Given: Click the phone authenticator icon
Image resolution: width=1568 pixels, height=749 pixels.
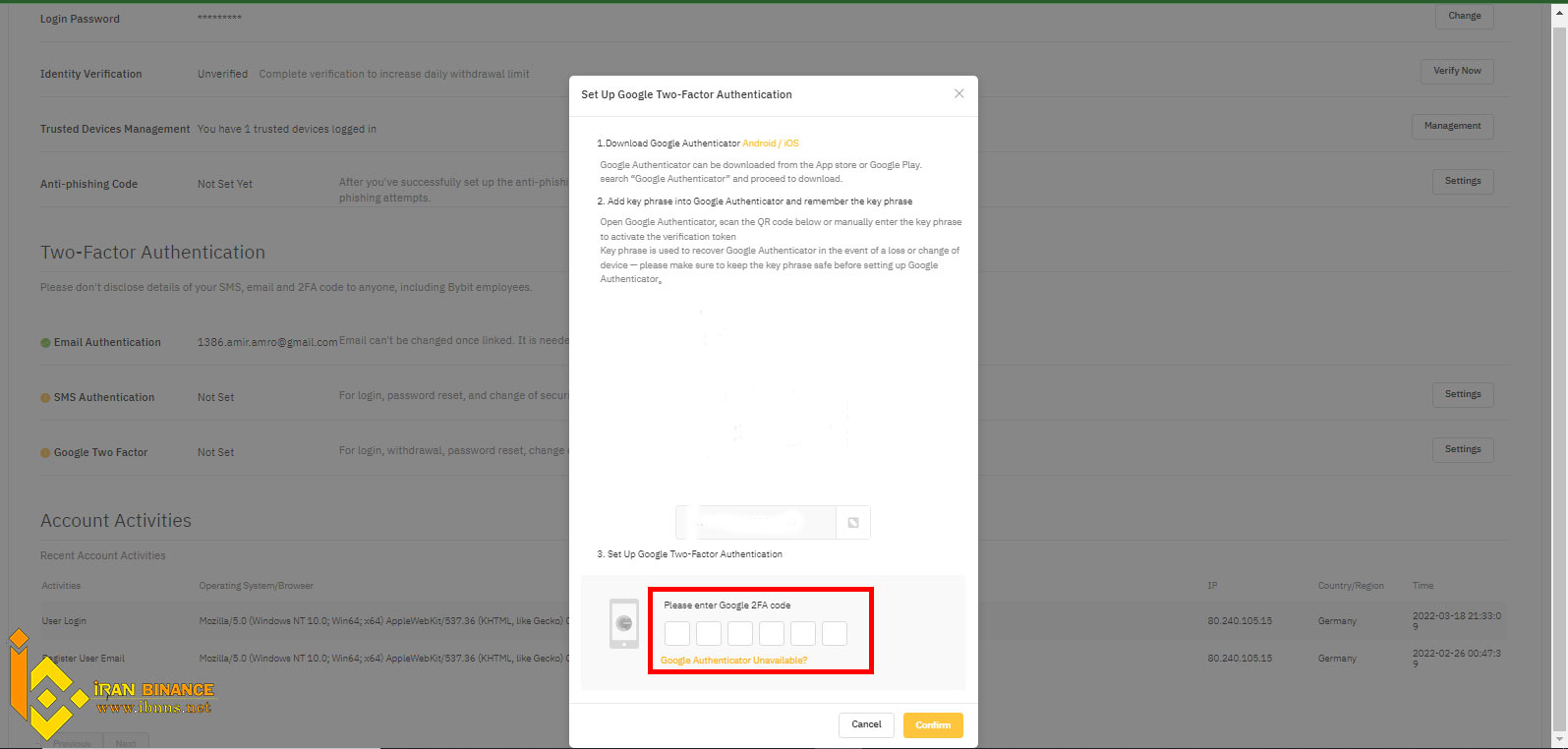Looking at the screenshot, I should pyautogui.click(x=624, y=624).
